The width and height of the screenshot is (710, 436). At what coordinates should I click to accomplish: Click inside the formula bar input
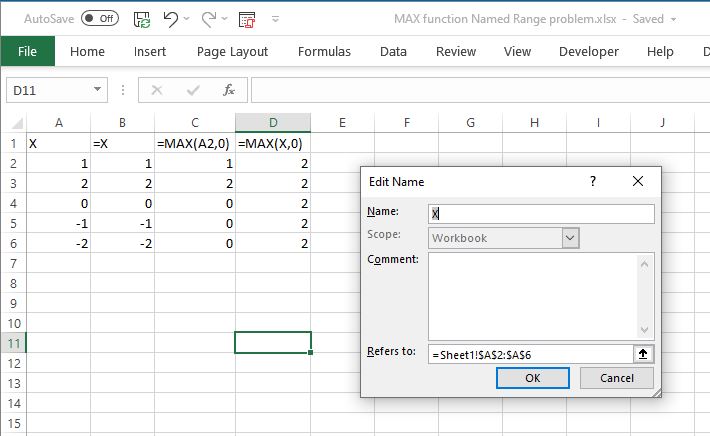click(480, 90)
